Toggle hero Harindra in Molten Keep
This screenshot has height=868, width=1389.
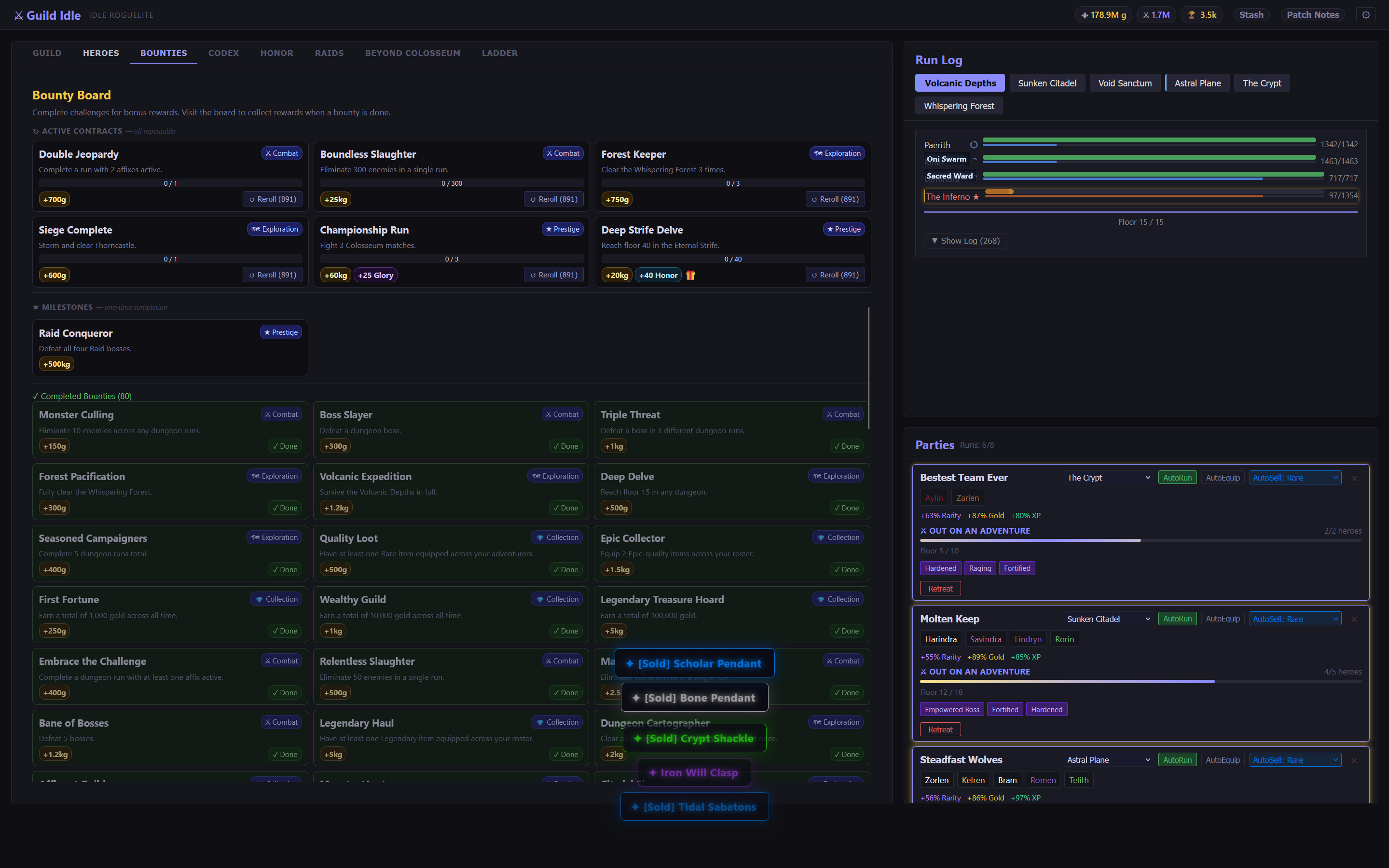click(941, 639)
